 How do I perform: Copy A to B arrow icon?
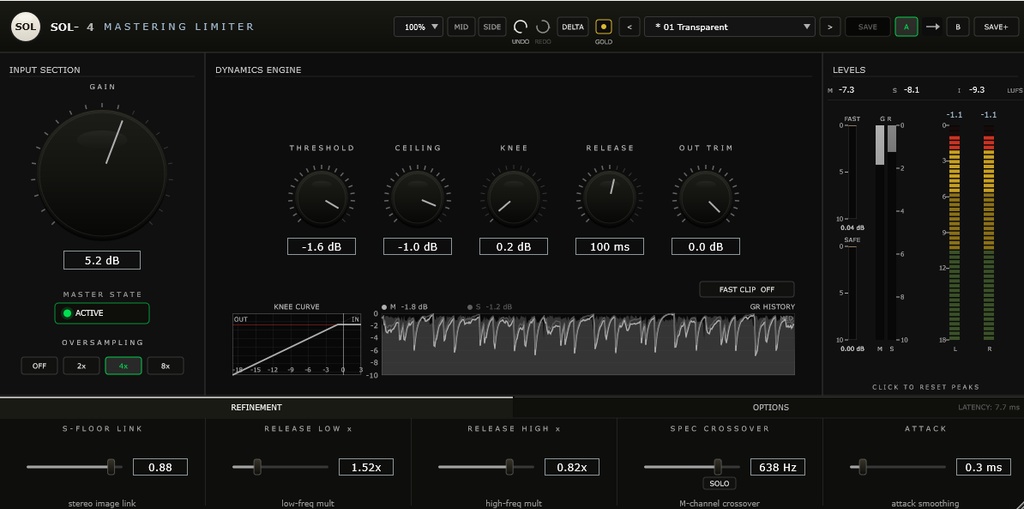pos(932,27)
